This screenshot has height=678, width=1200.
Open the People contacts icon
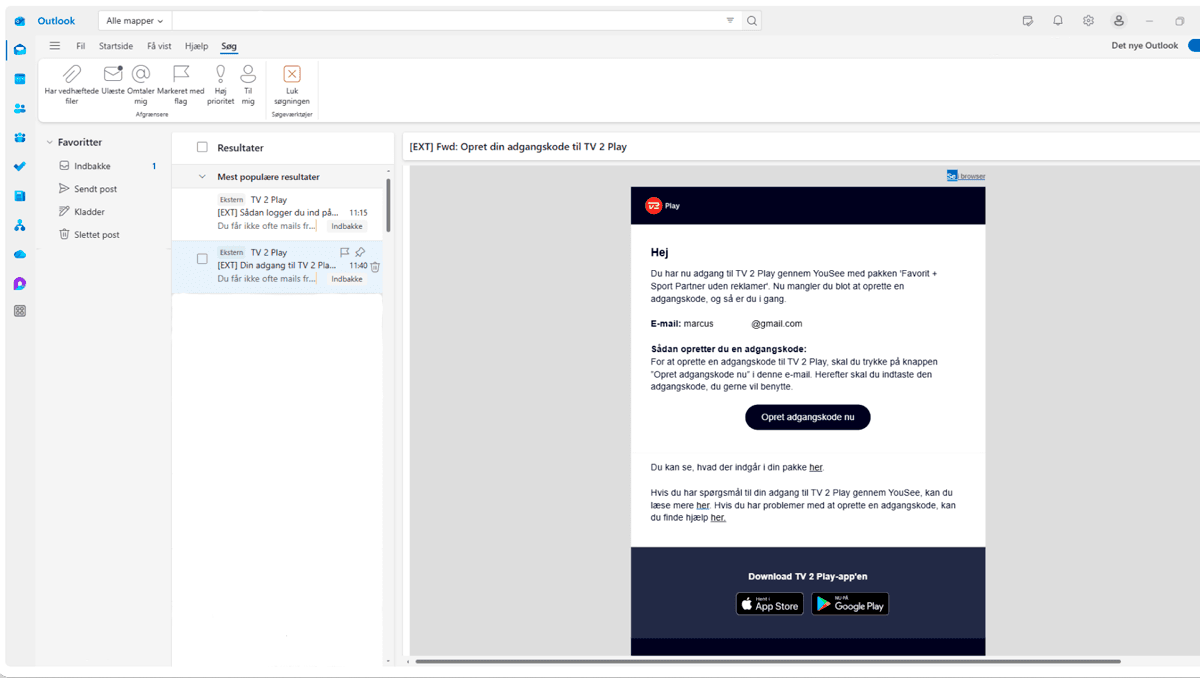coord(20,108)
